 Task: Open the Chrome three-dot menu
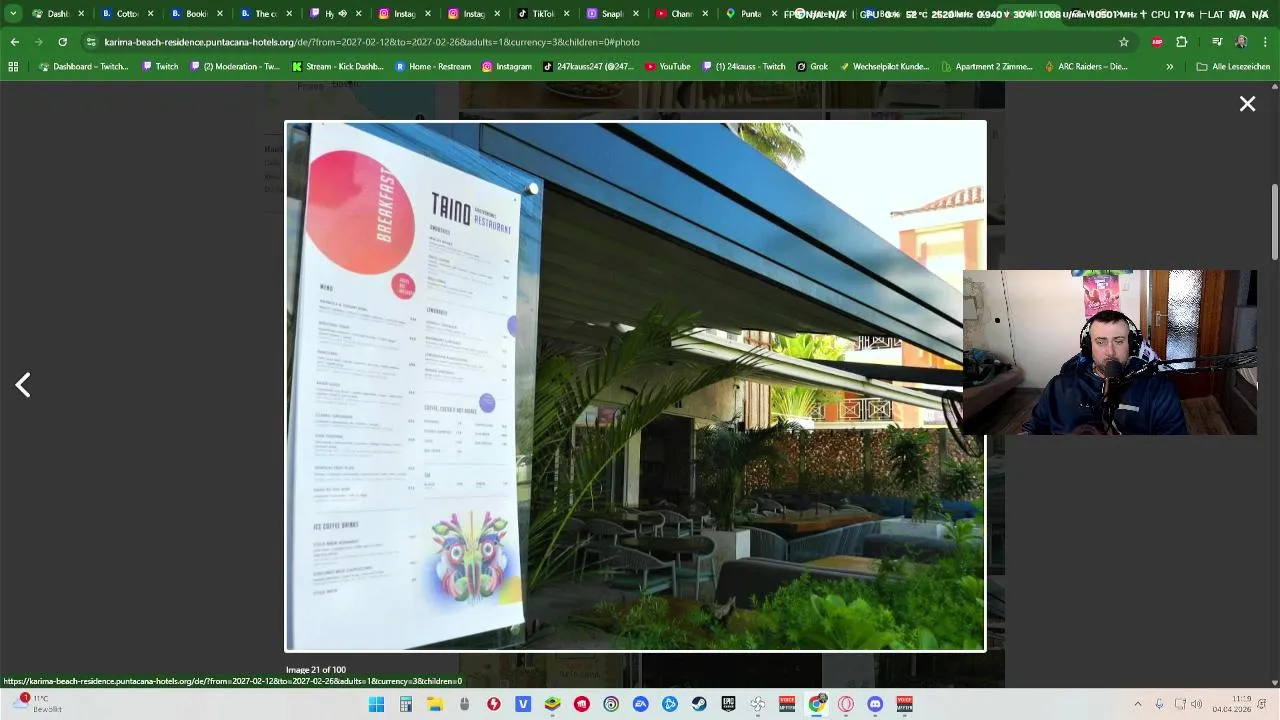(x=1265, y=42)
